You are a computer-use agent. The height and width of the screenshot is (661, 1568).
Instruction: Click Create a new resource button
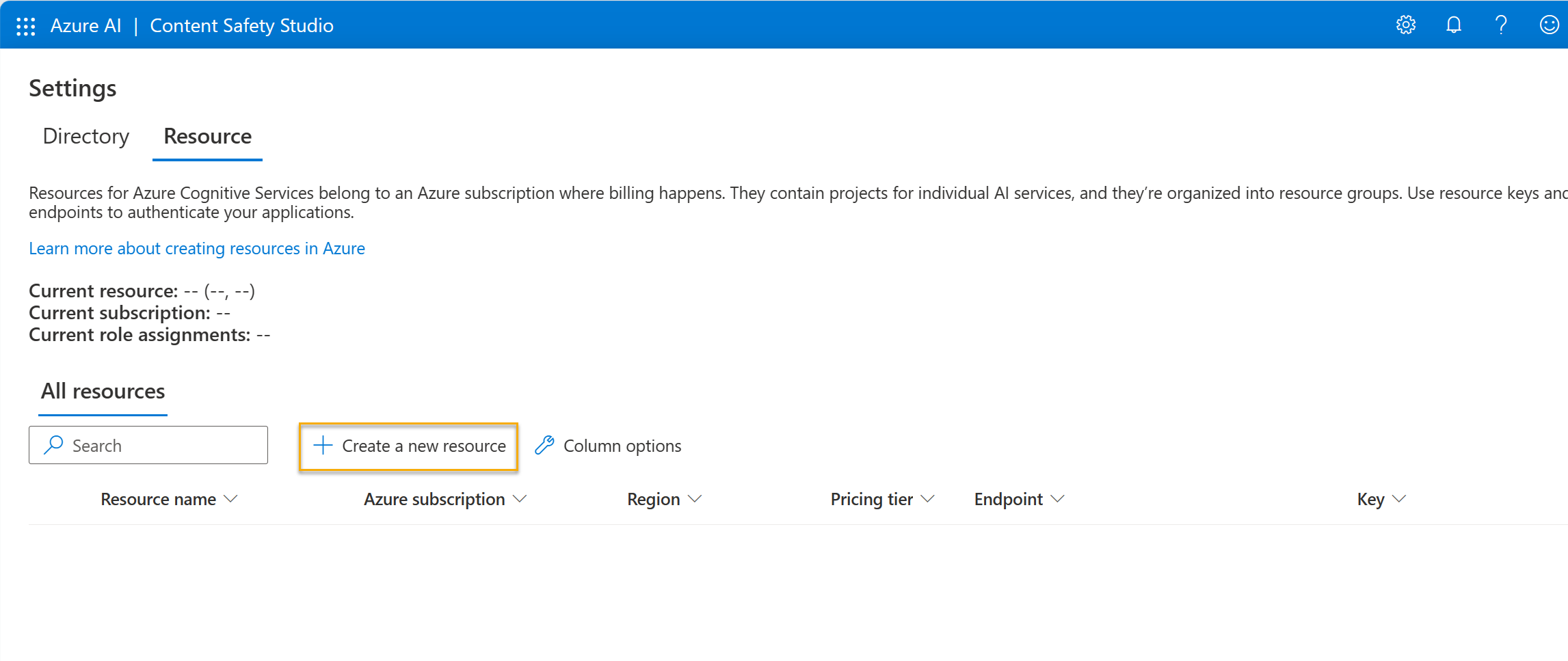point(408,446)
